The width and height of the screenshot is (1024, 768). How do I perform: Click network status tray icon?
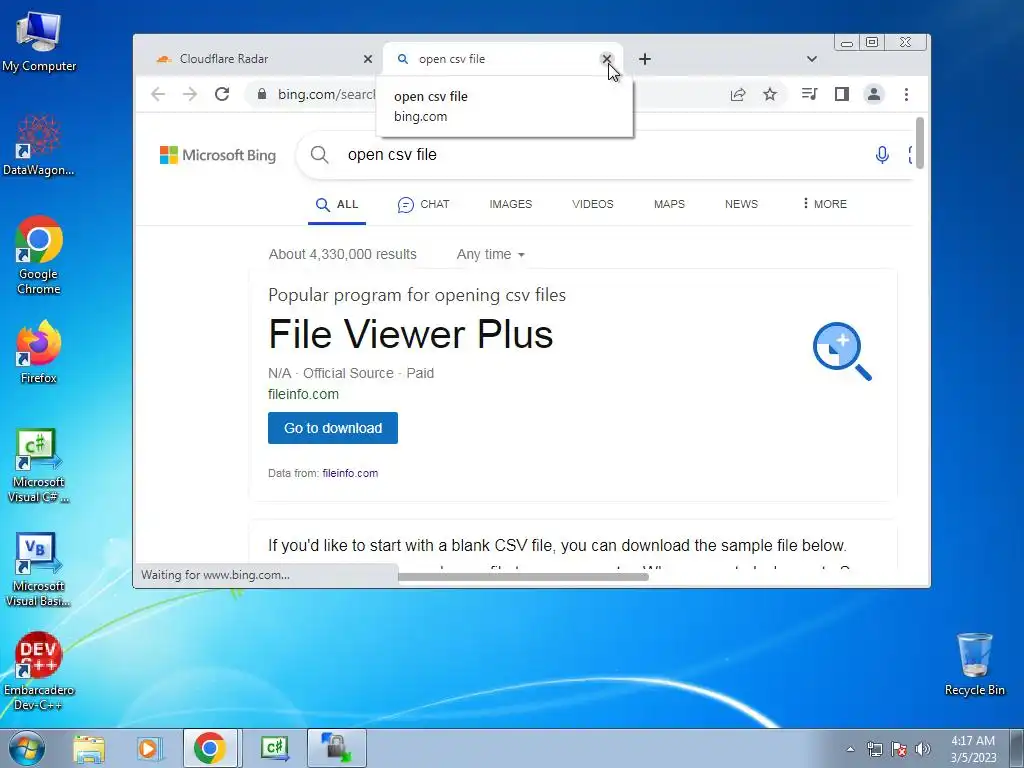pyautogui.click(x=874, y=749)
